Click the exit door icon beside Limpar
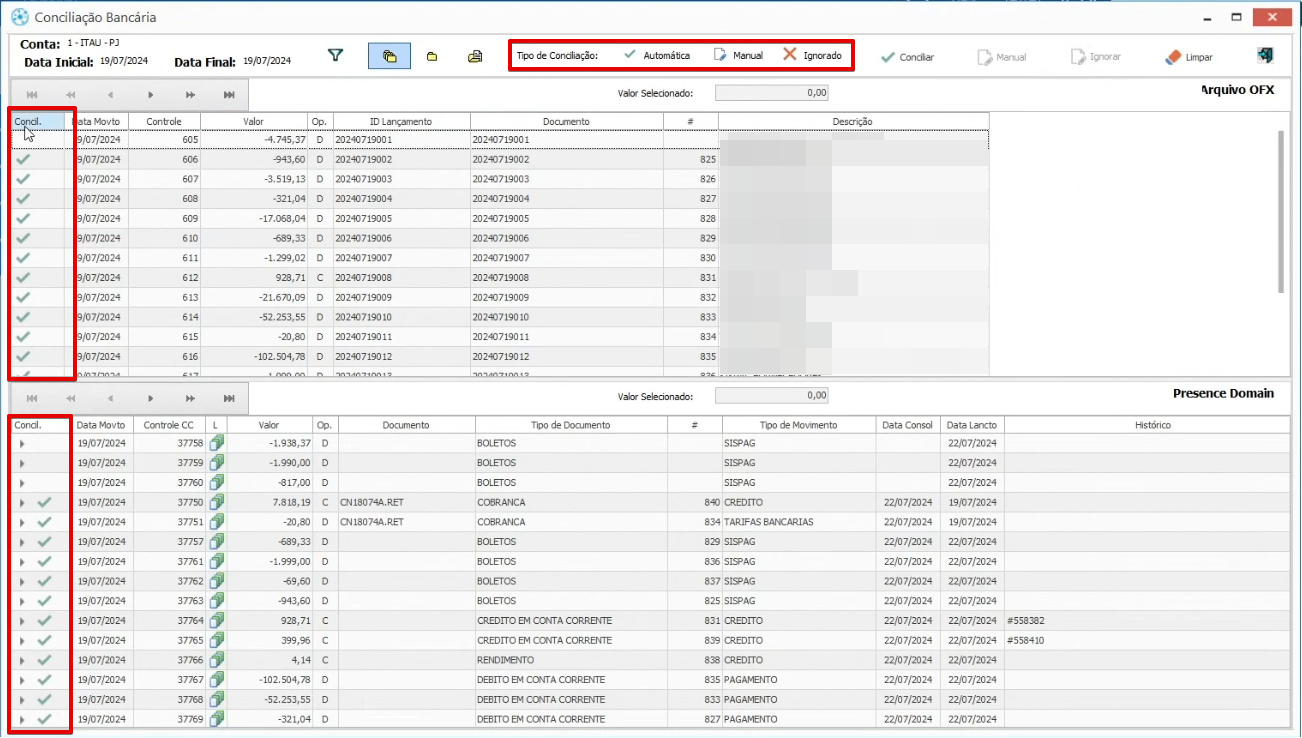Image resolution: width=1302 pixels, height=738 pixels. (x=1266, y=56)
